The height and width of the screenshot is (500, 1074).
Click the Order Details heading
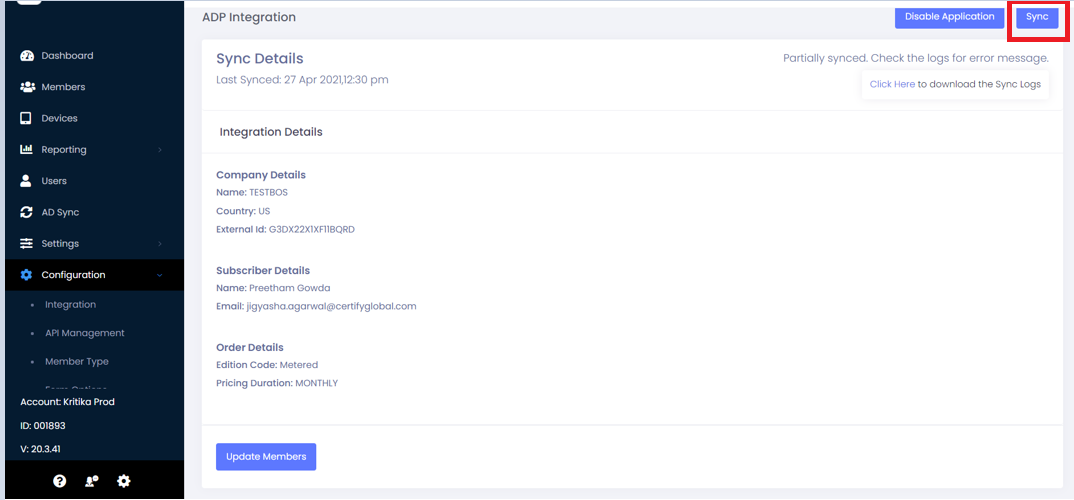click(x=250, y=347)
